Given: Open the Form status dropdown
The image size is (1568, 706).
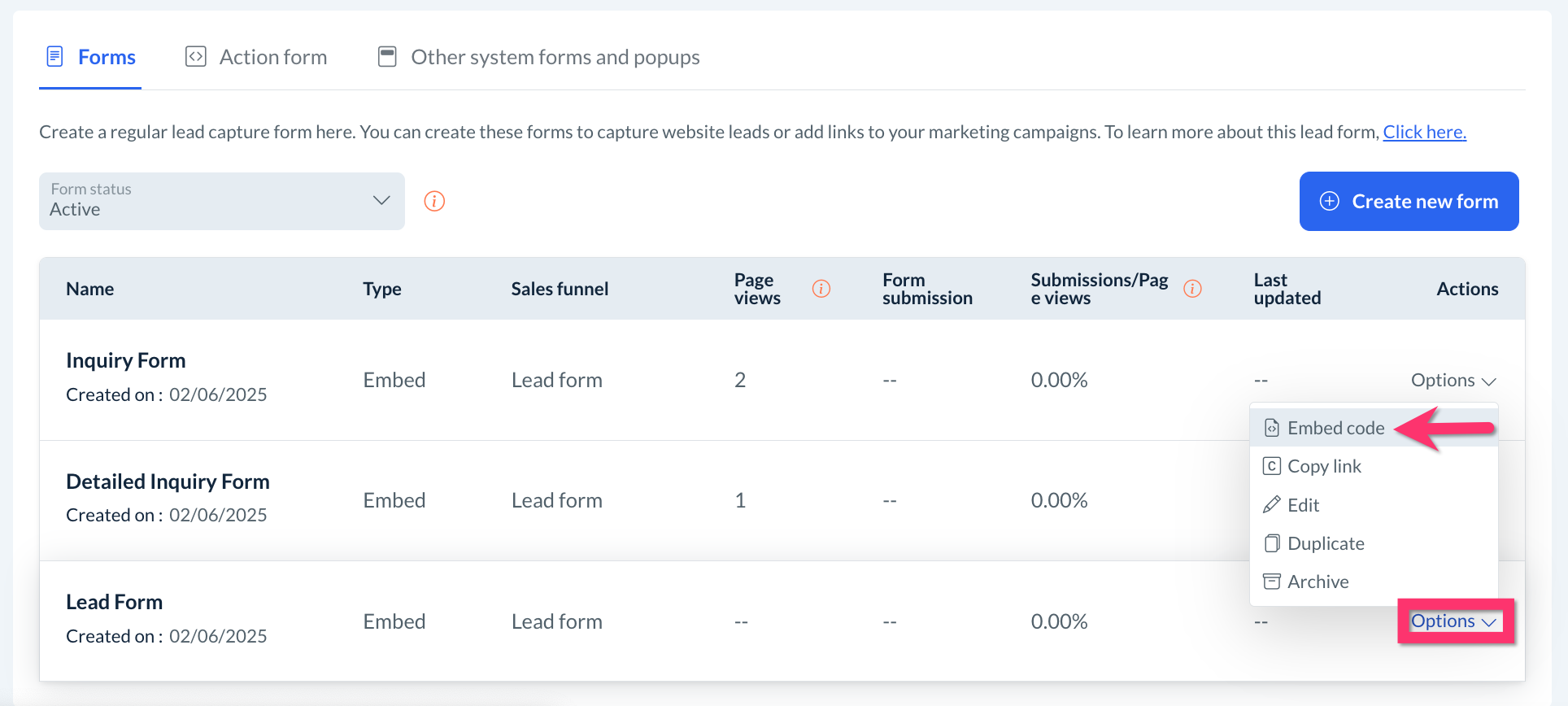Looking at the screenshot, I should click(221, 201).
